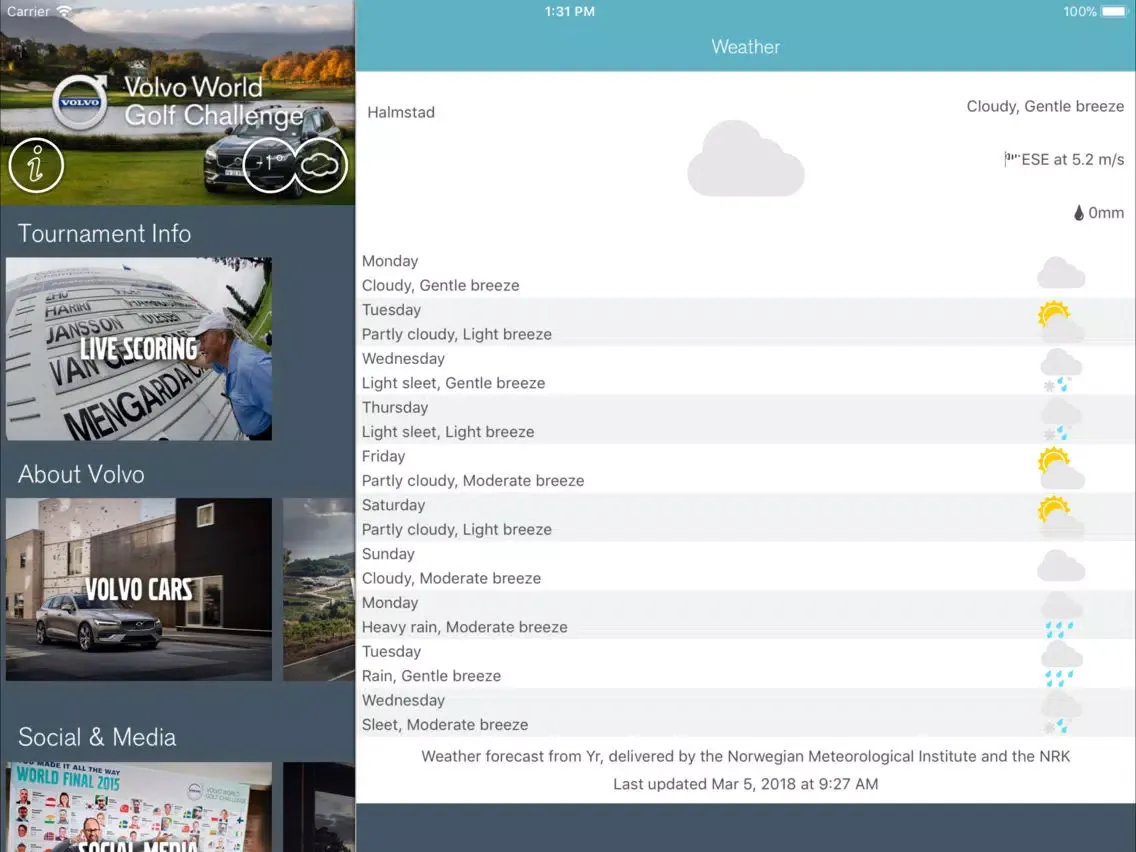Tap the Wi-Fi icon in status bar
The image size is (1136, 852).
click(65, 12)
